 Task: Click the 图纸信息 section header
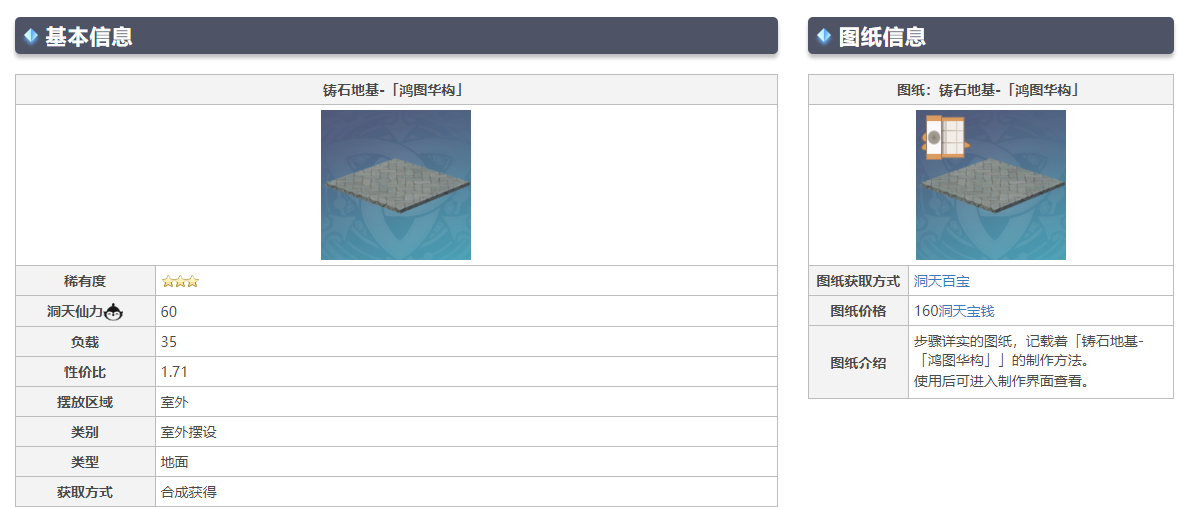[990, 35]
